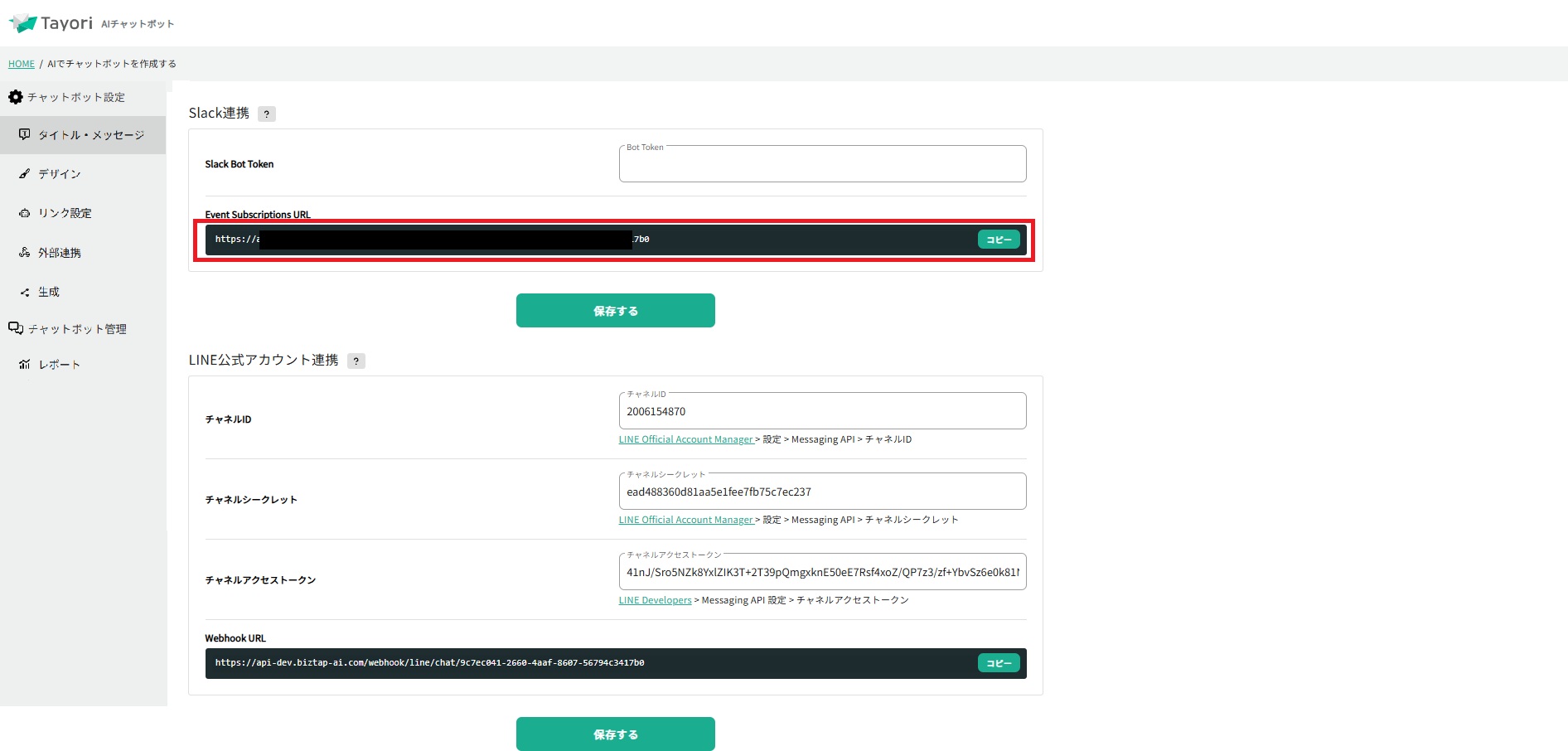Click the Tayori logo icon

click(23, 23)
